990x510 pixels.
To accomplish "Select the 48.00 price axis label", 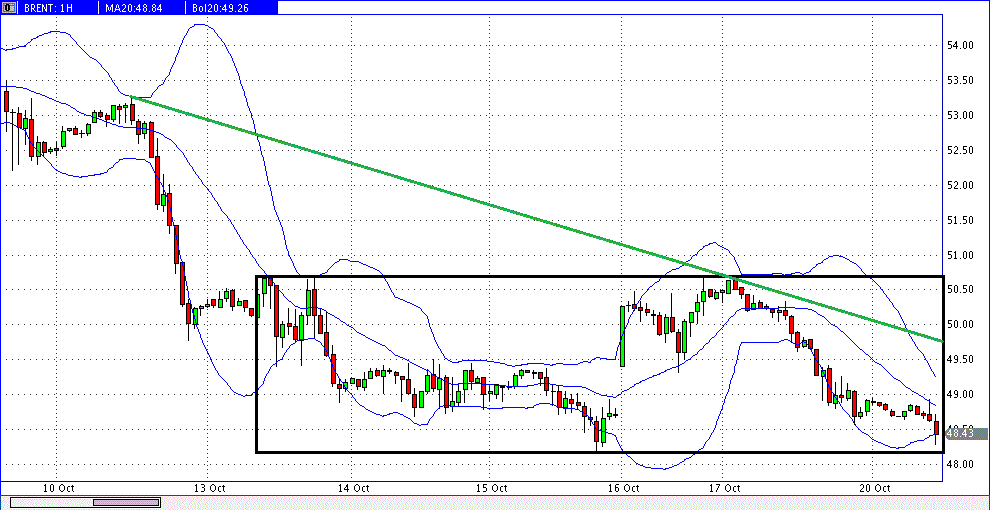I will point(960,465).
